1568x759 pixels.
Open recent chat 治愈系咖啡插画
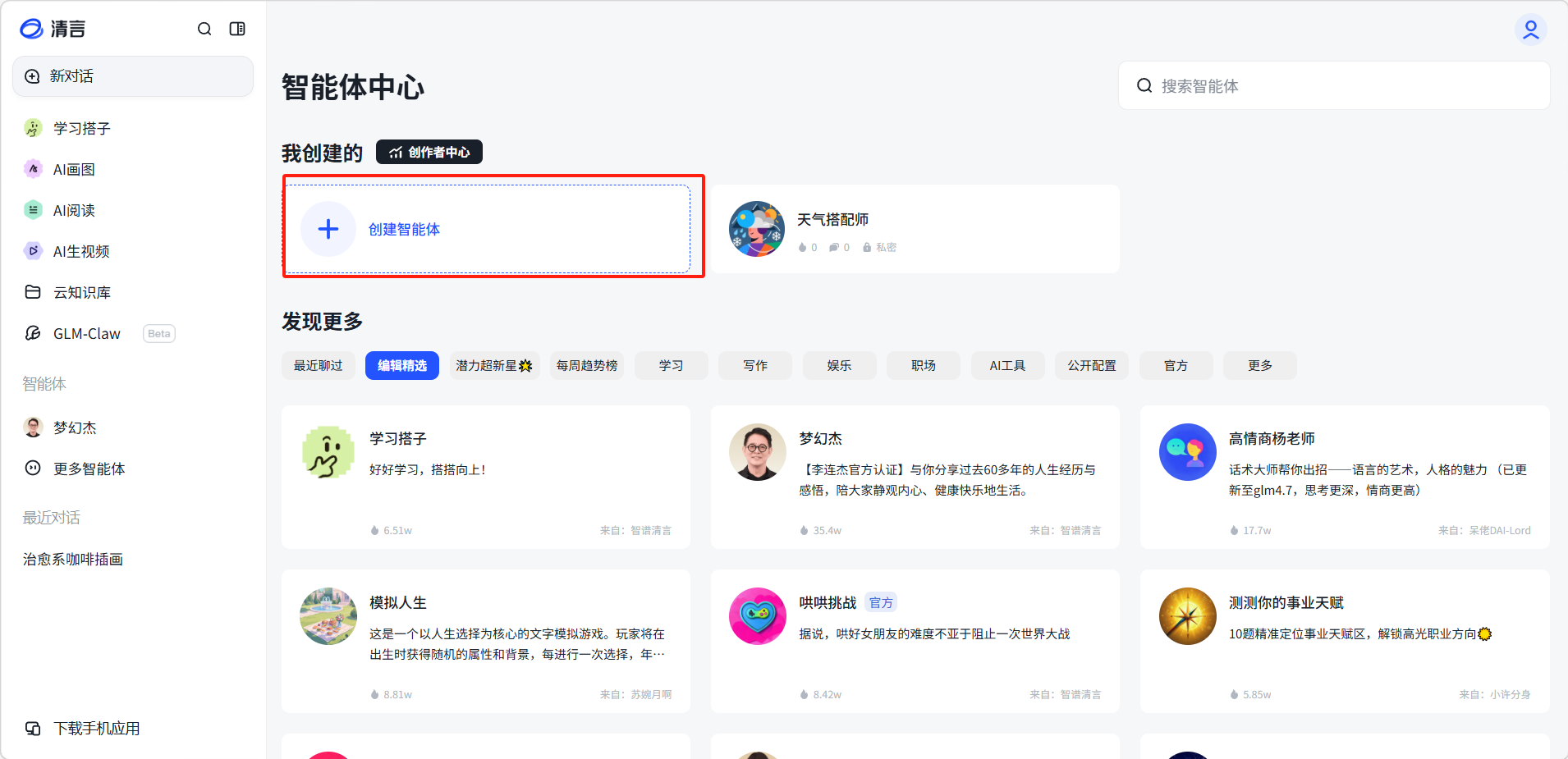pyautogui.click(x=73, y=559)
